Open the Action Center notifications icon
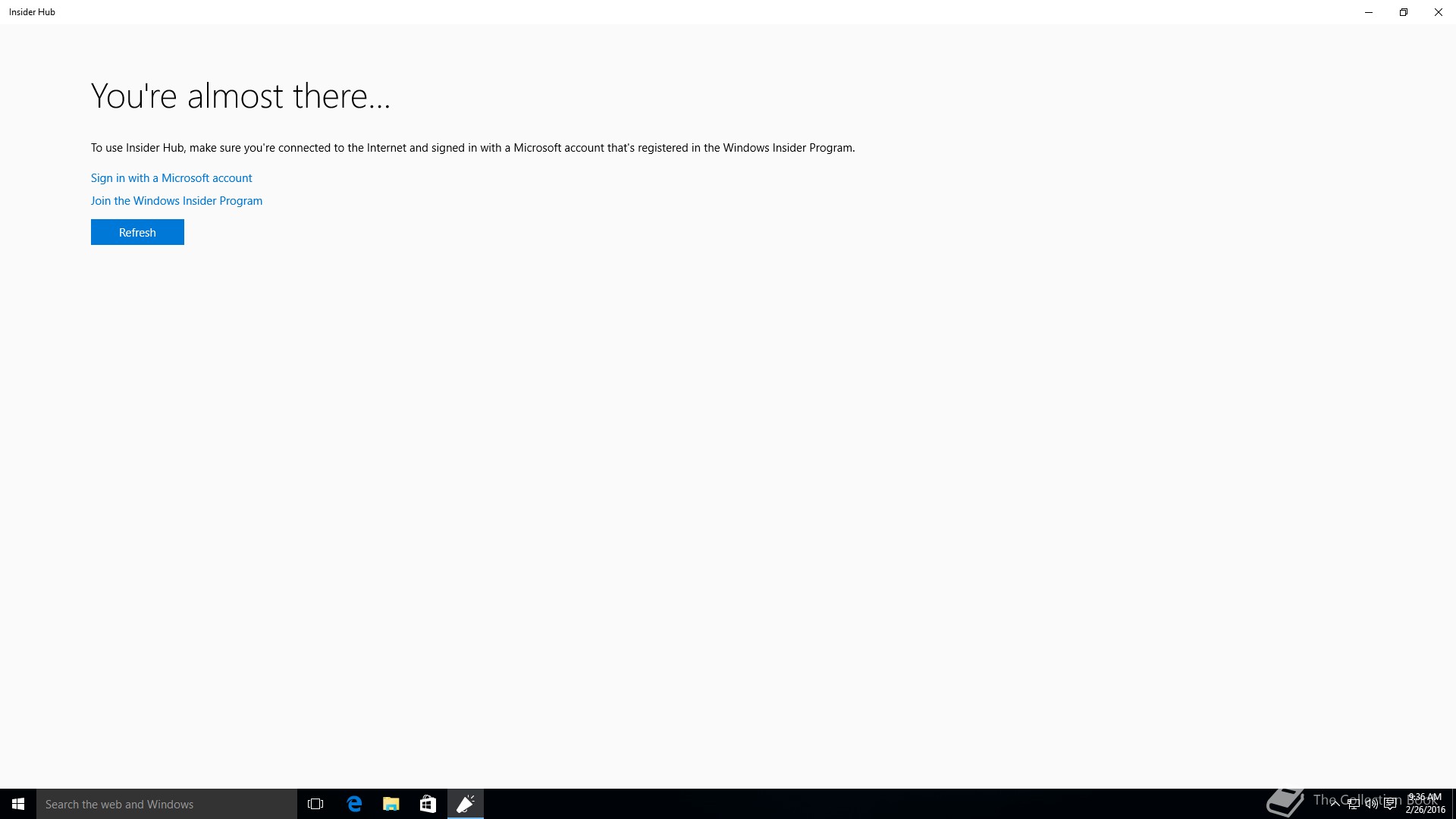This screenshot has width=1456, height=819. tap(1390, 804)
